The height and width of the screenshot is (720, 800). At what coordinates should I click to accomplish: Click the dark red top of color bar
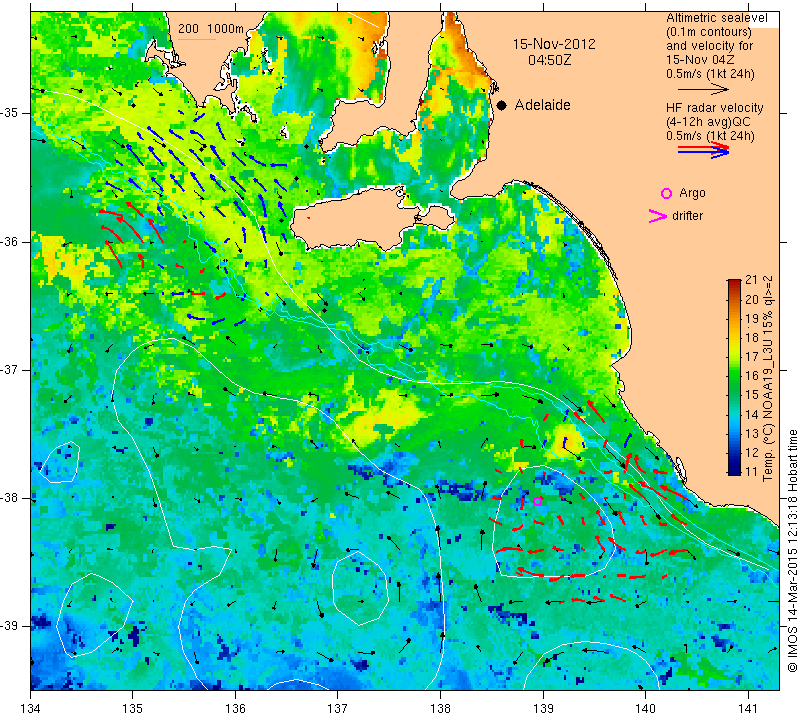(734, 282)
